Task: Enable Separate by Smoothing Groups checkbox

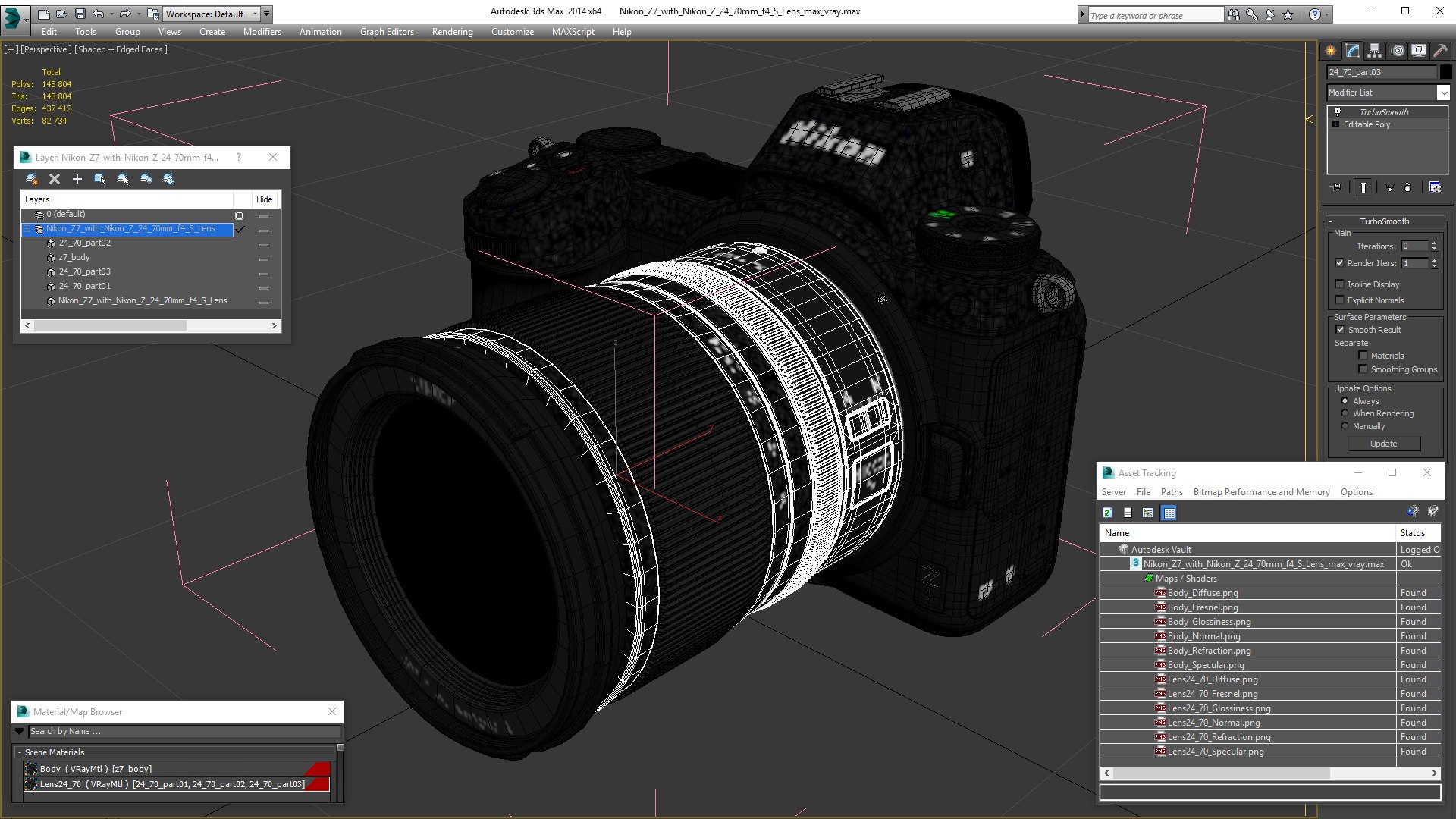Action: [1363, 369]
